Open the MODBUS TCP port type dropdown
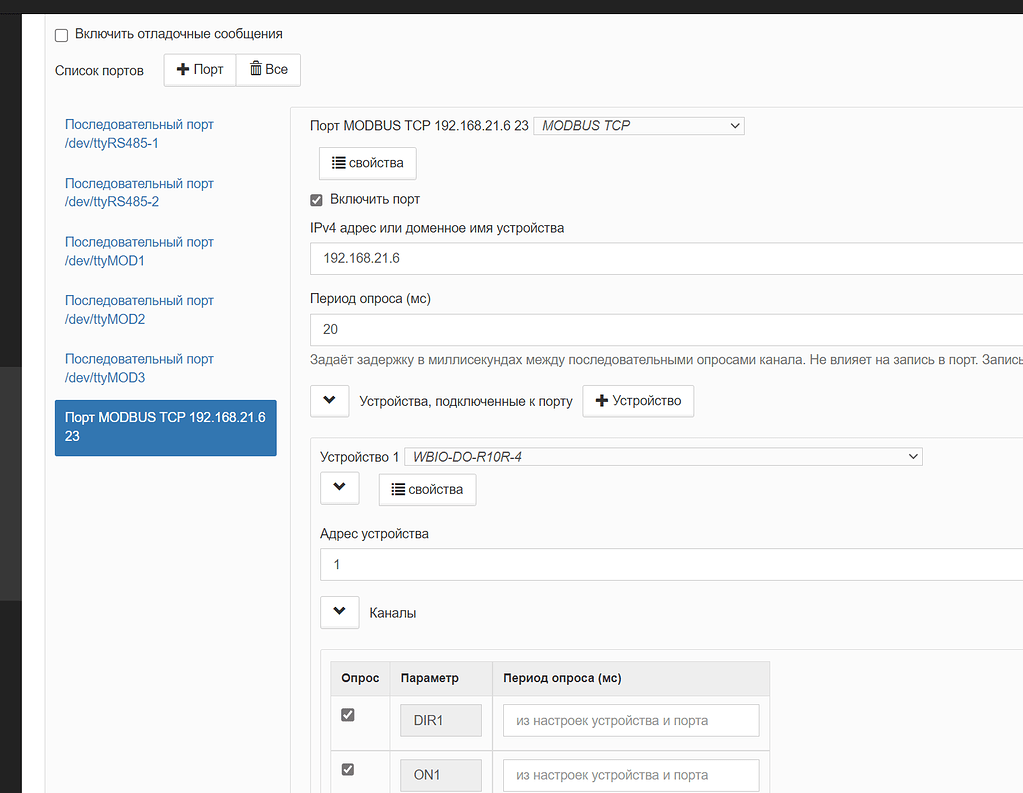The height and width of the screenshot is (793, 1023). (x=638, y=125)
